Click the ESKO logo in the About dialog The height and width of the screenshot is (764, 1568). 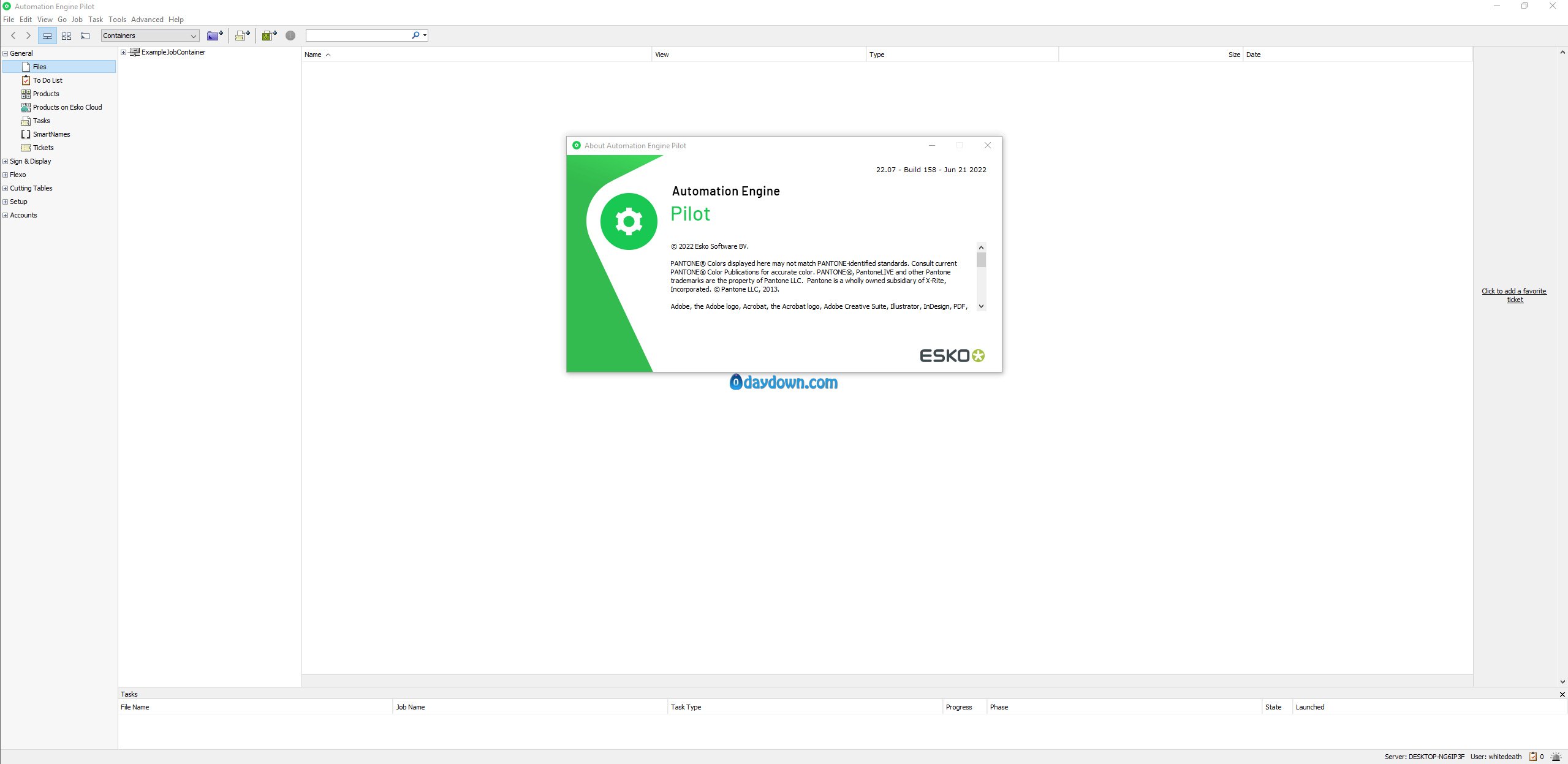952,356
